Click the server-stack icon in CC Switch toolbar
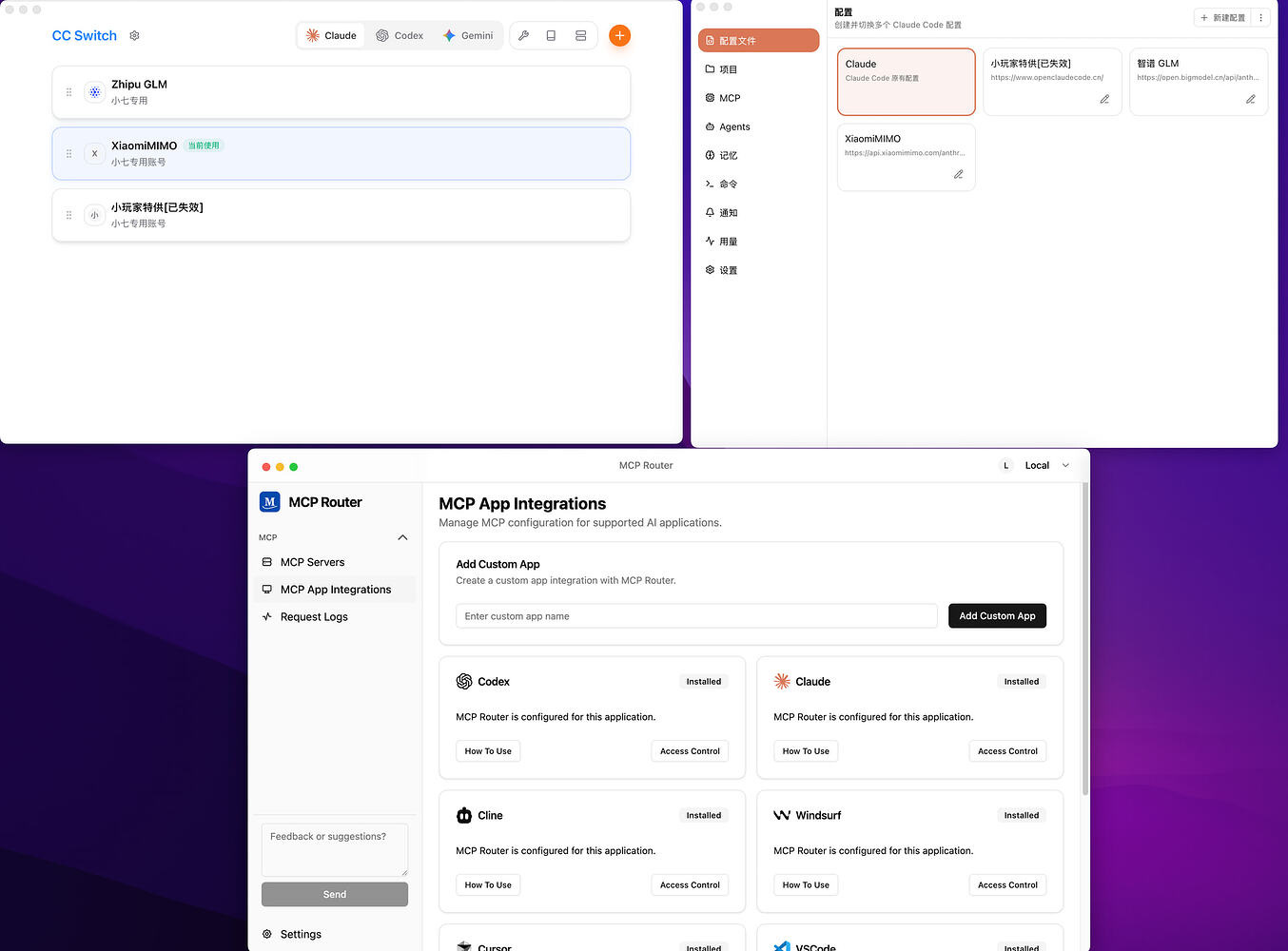This screenshot has height=951, width=1288. point(580,35)
